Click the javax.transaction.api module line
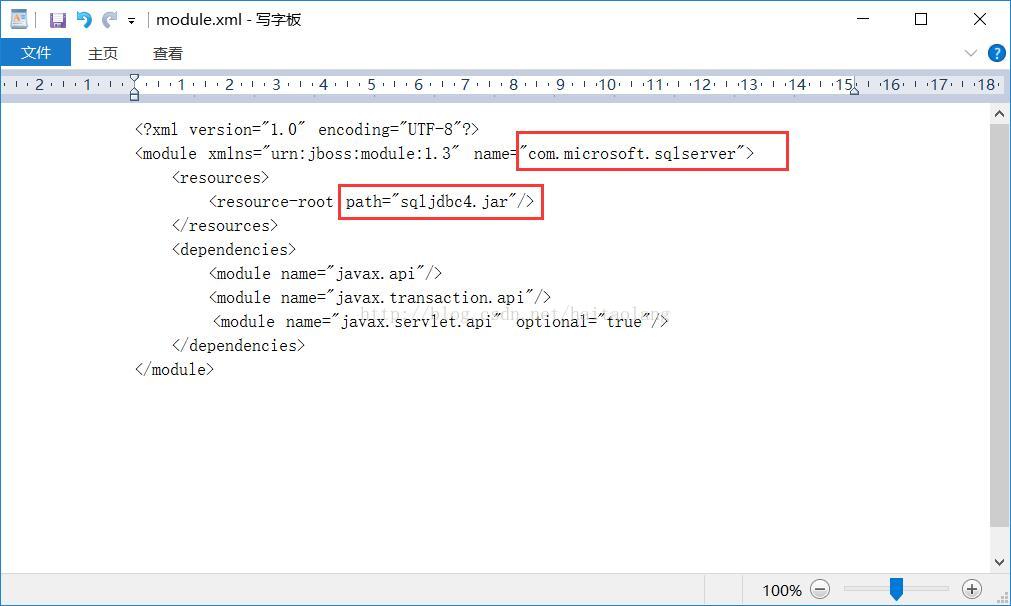This screenshot has height=606, width=1011. point(380,297)
